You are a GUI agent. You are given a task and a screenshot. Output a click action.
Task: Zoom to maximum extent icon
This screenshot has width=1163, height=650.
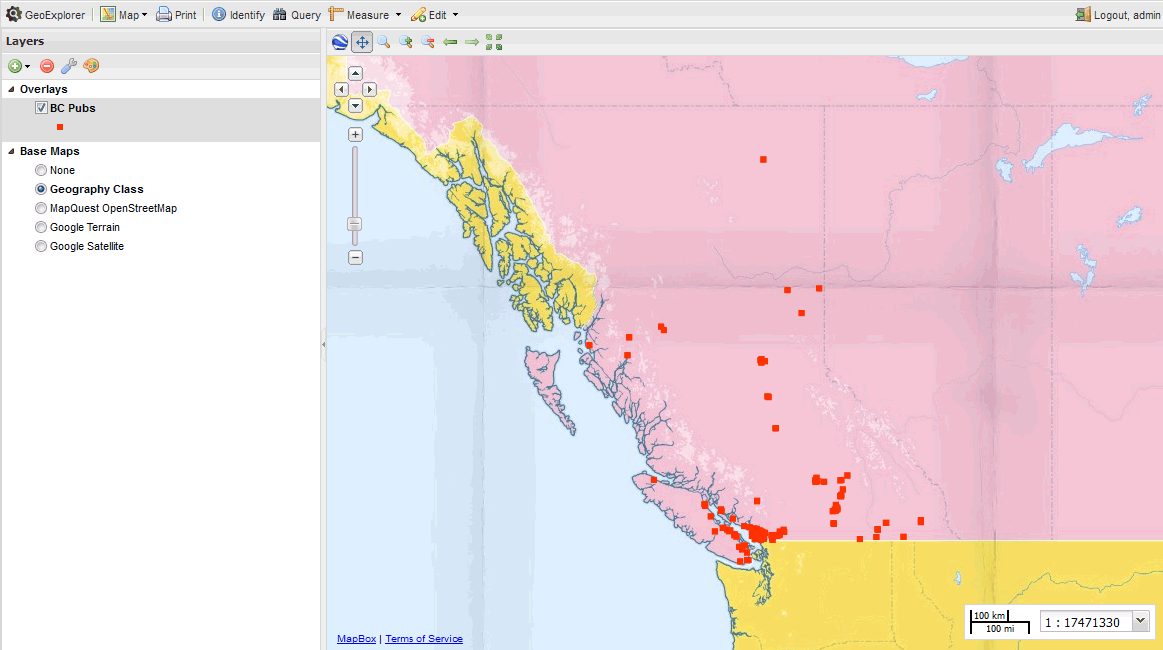coord(494,42)
